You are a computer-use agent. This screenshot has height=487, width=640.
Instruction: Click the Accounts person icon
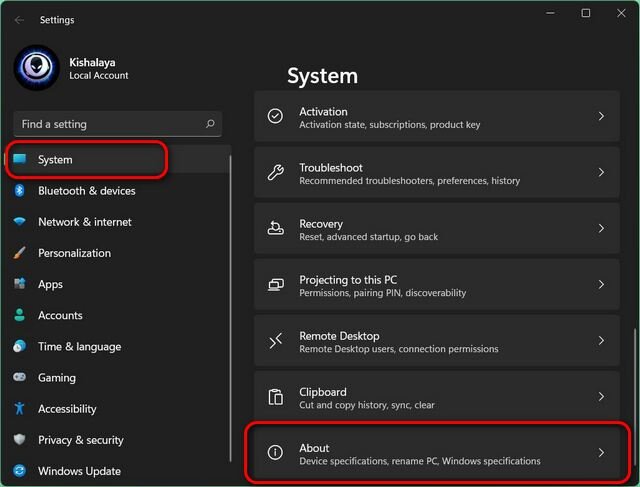(19, 315)
